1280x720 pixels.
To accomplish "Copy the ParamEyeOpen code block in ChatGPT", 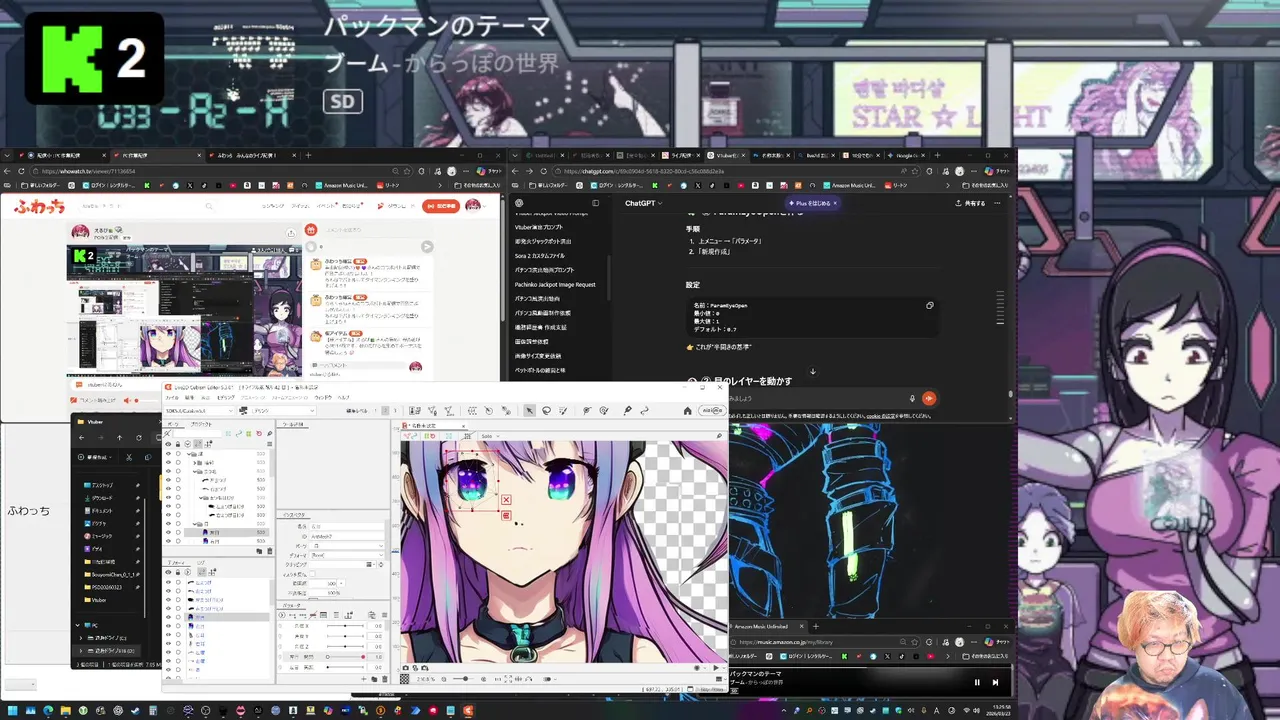I will point(930,305).
